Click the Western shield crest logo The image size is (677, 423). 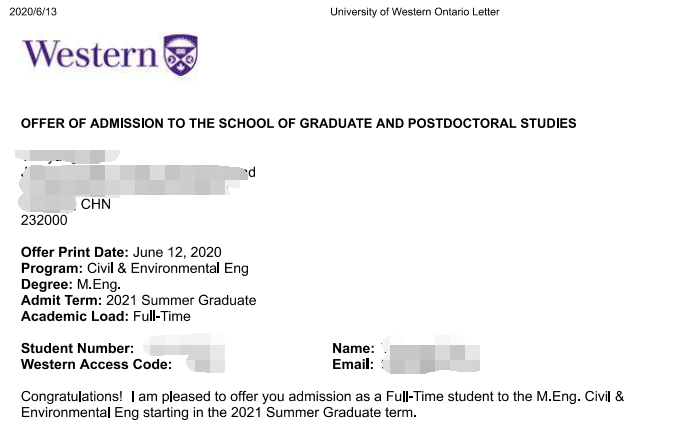point(180,55)
